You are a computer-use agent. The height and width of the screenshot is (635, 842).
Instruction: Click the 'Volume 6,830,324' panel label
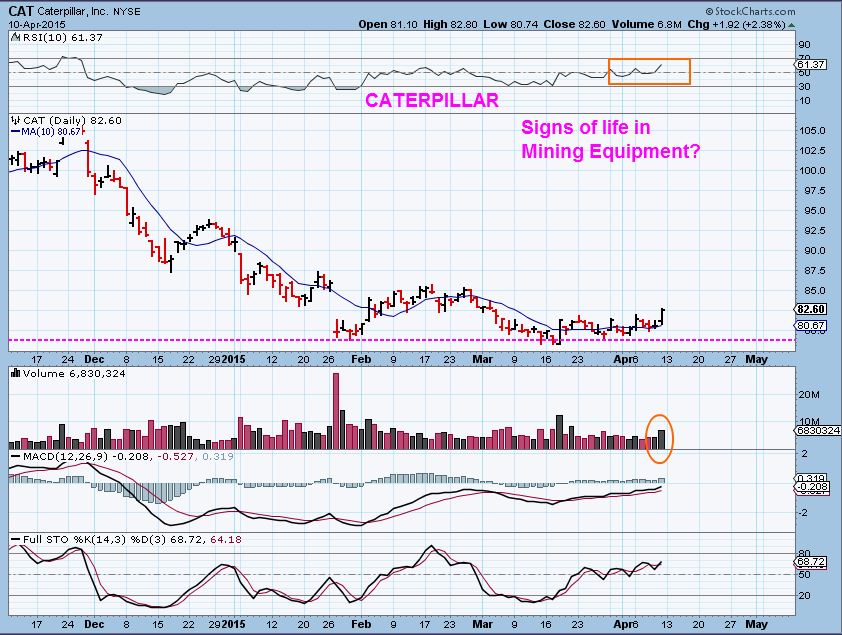(74, 373)
